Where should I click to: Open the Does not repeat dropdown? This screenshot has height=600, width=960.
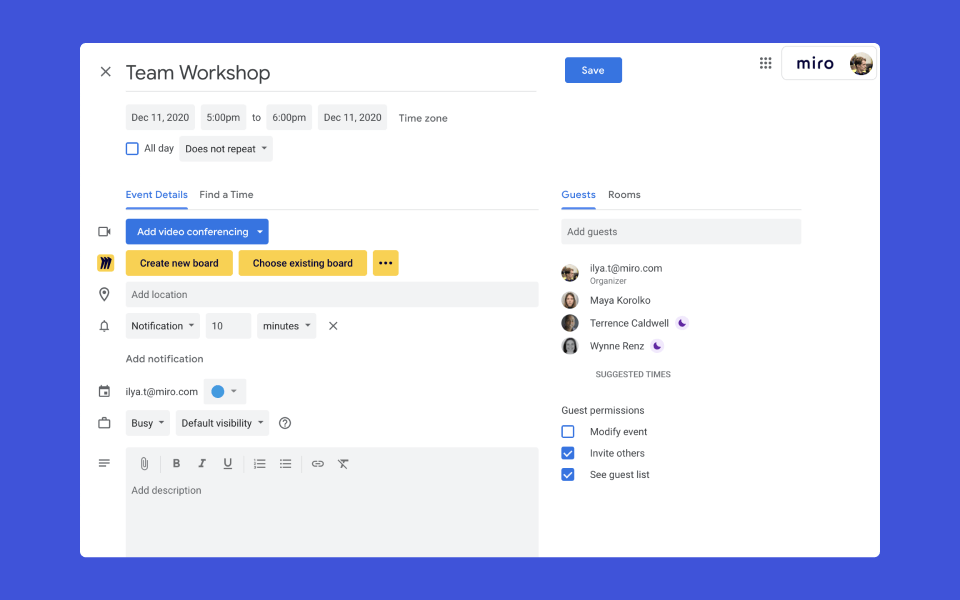point(226,149)
